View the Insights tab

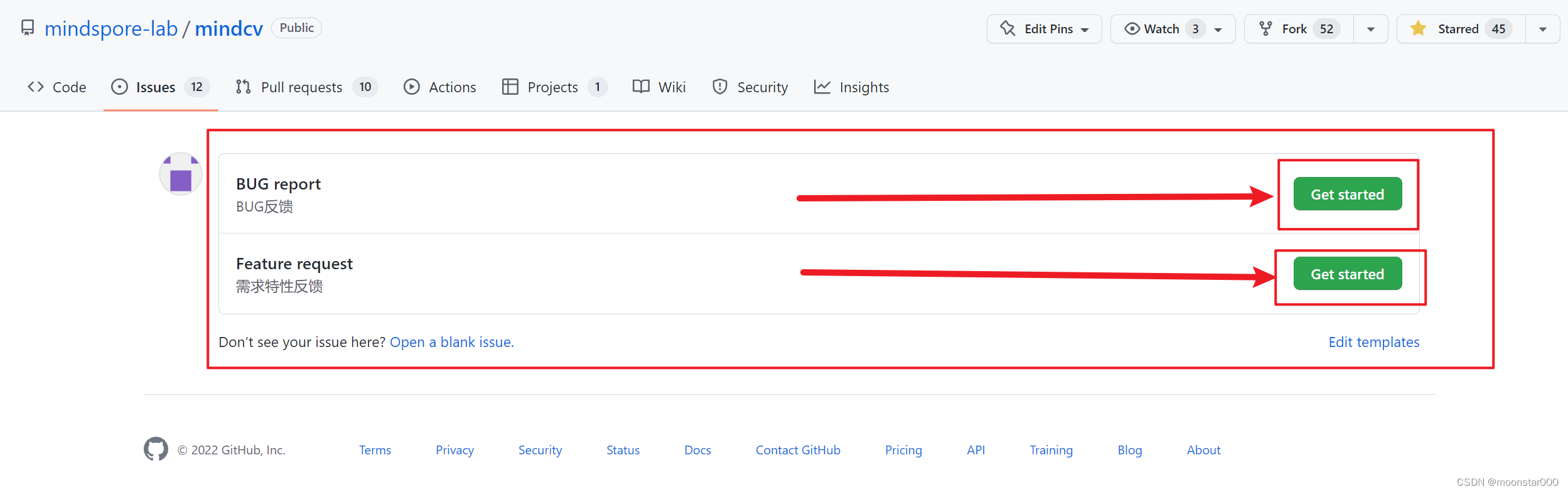click(852, 87)
